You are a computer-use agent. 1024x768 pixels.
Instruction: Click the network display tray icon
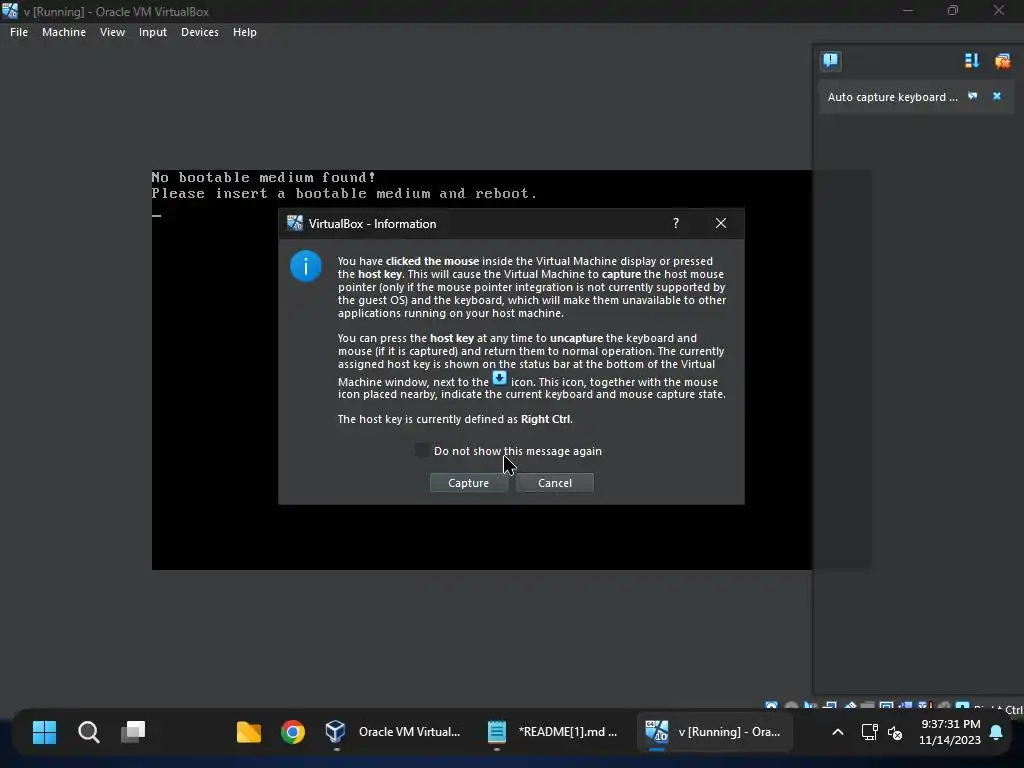coord(869,732)
